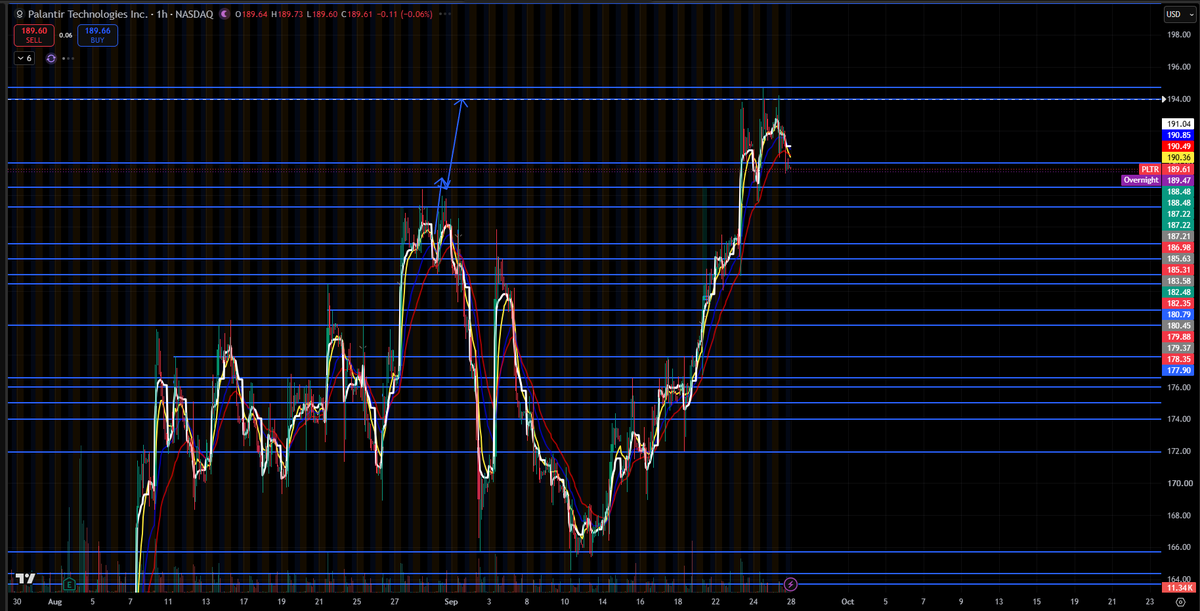Click the symbol logo before Palantir name
The width and height of the screenshot is (1200, 611).
click(19, 13)
